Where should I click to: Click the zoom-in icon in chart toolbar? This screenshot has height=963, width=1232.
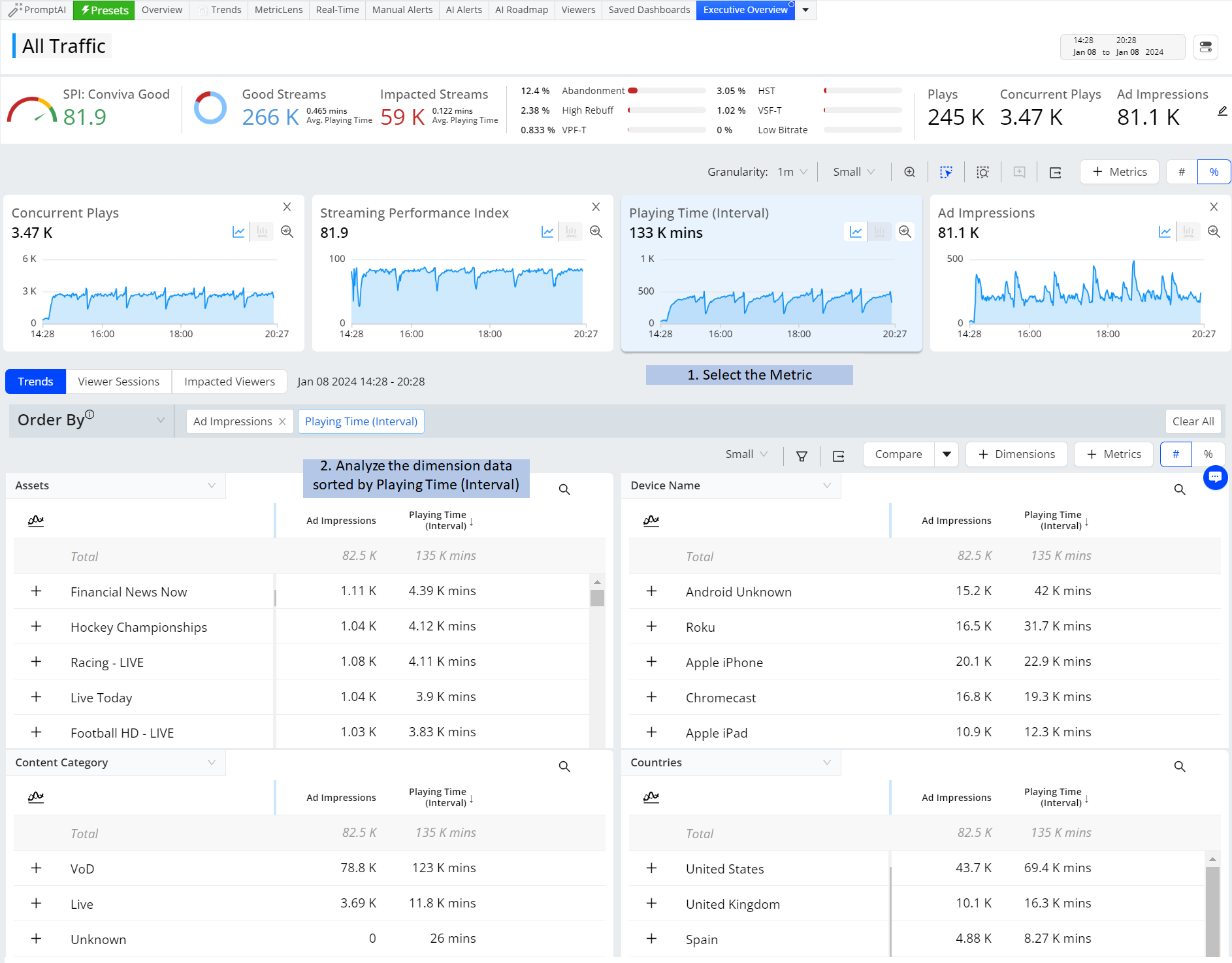(909, 172)
